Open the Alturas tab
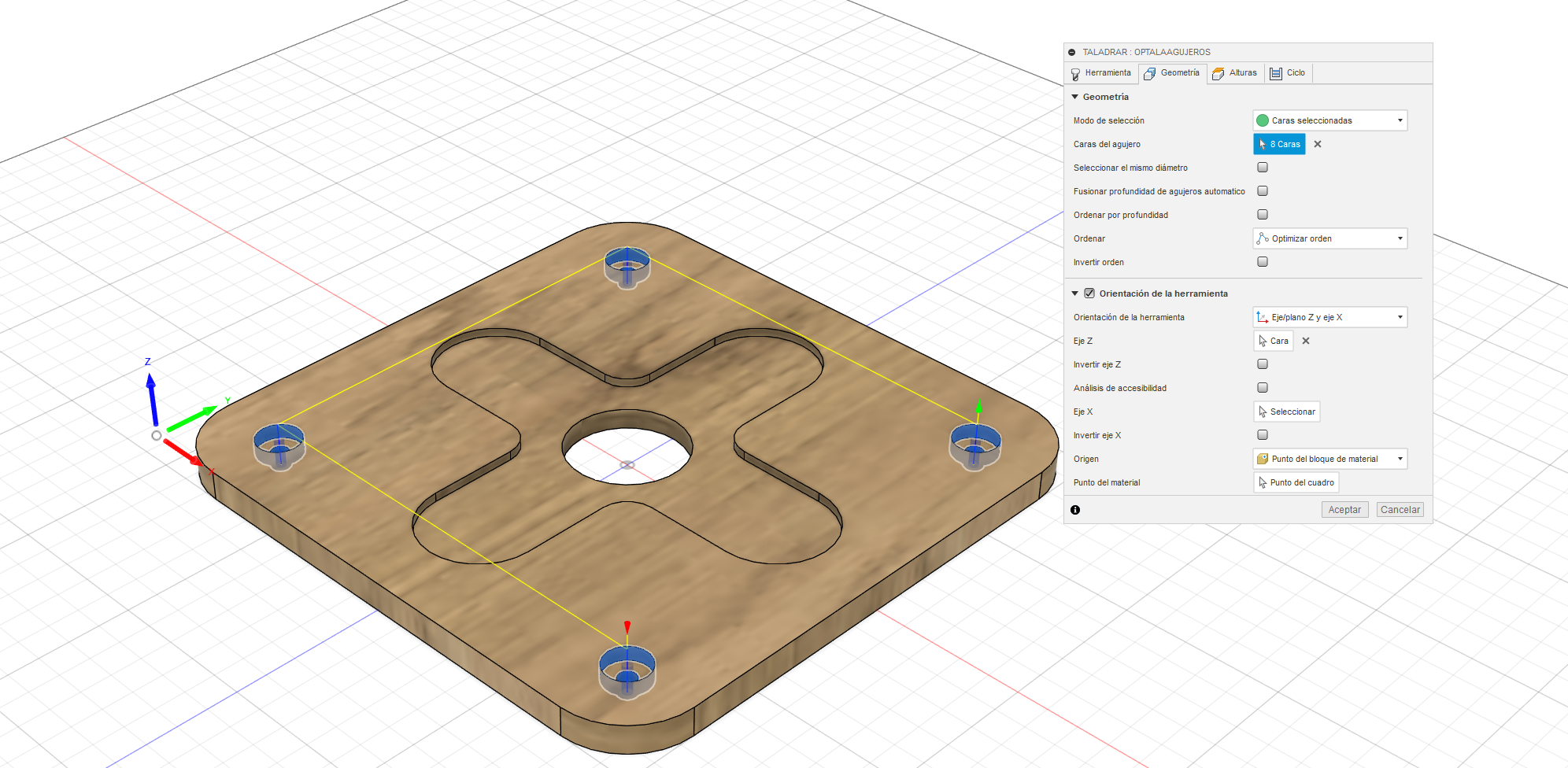This screenshot has height=768, width=1568. tap(1235, 73)
